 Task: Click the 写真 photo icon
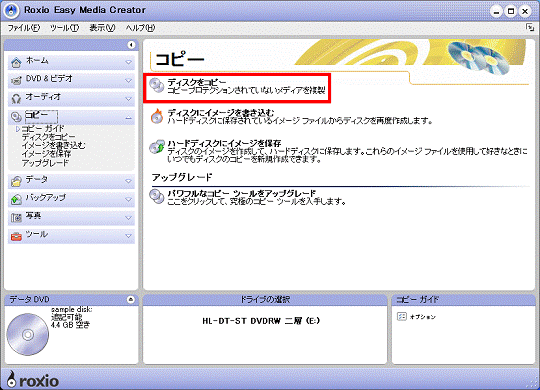click(16, 218)
